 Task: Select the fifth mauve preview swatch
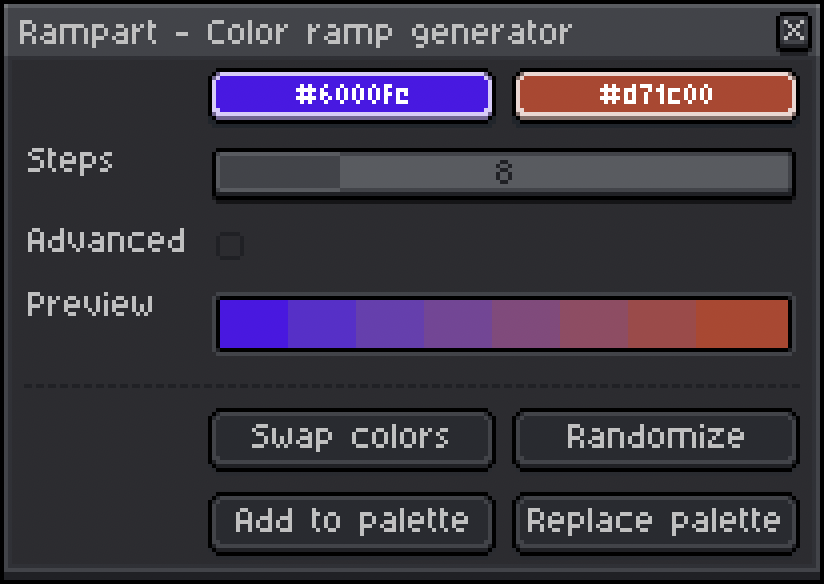click(x=526, y=324)
